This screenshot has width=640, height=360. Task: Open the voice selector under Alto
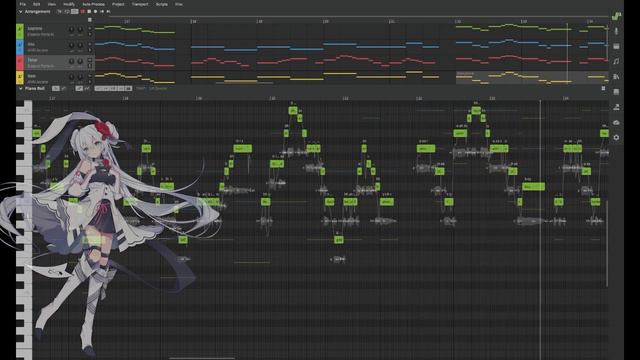pyautogui.click(x=38, y=50)
